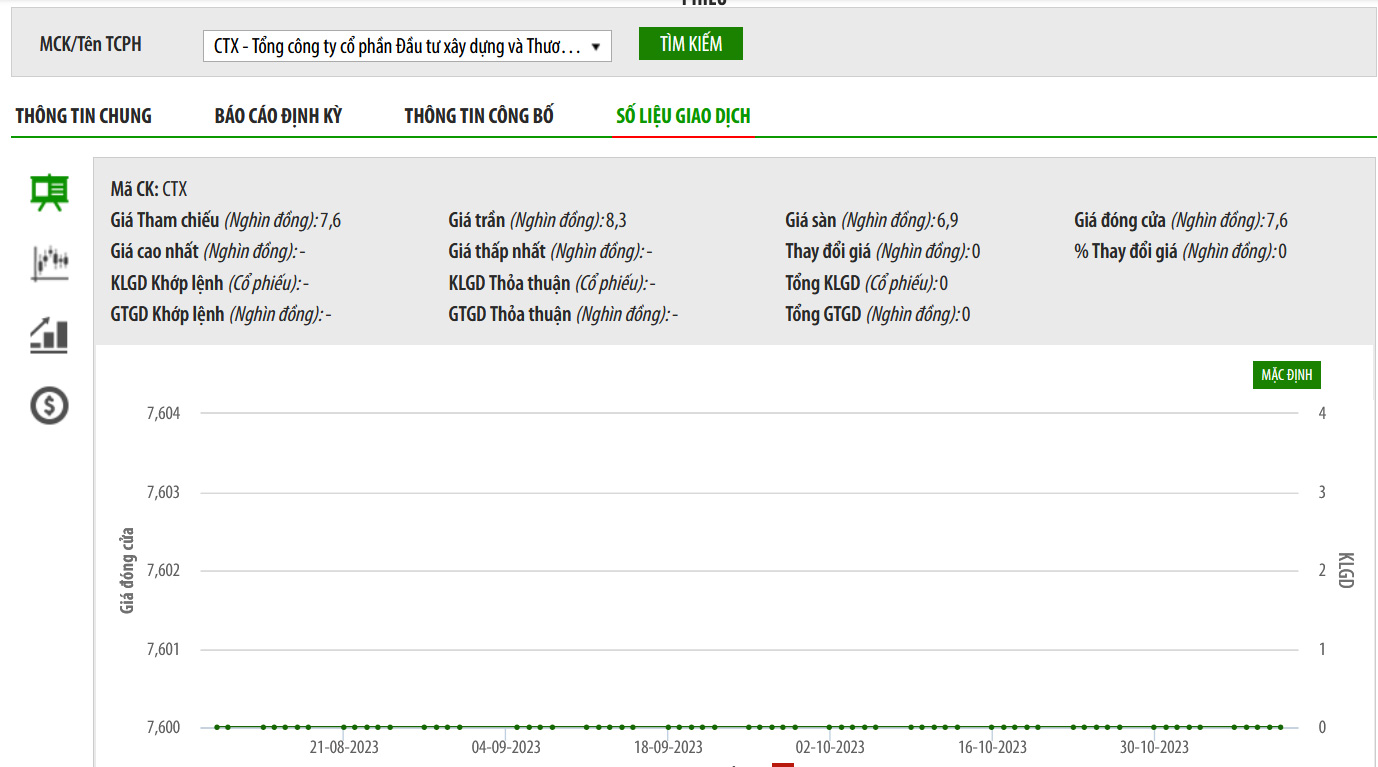
Task: Click the 16-10-2023 date axis label
Action: [992, 747]
